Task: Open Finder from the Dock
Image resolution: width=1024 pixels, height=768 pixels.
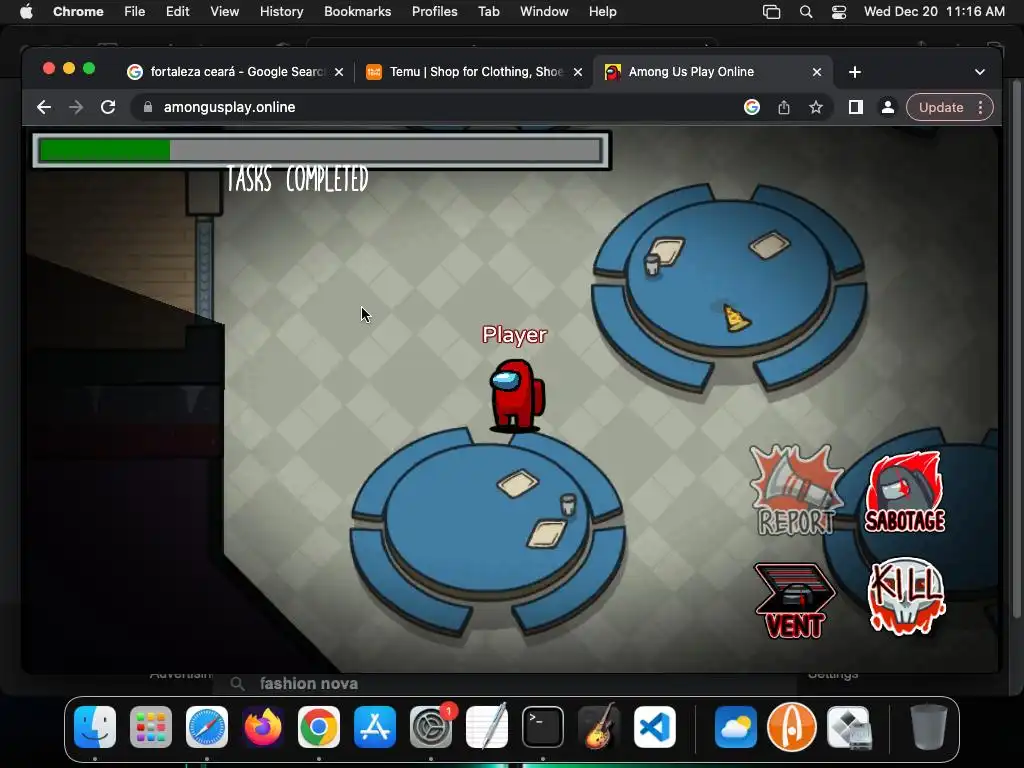Action: tap(95, 727)
